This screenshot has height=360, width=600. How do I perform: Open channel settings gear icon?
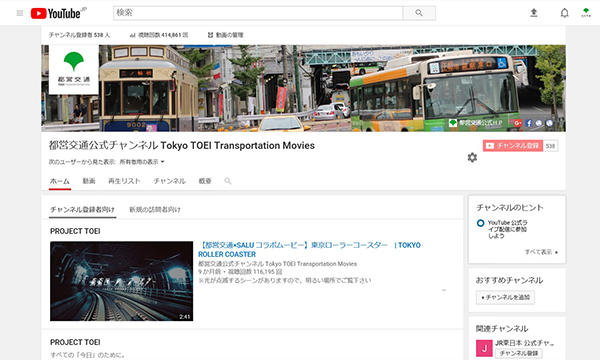pos(472,157)
